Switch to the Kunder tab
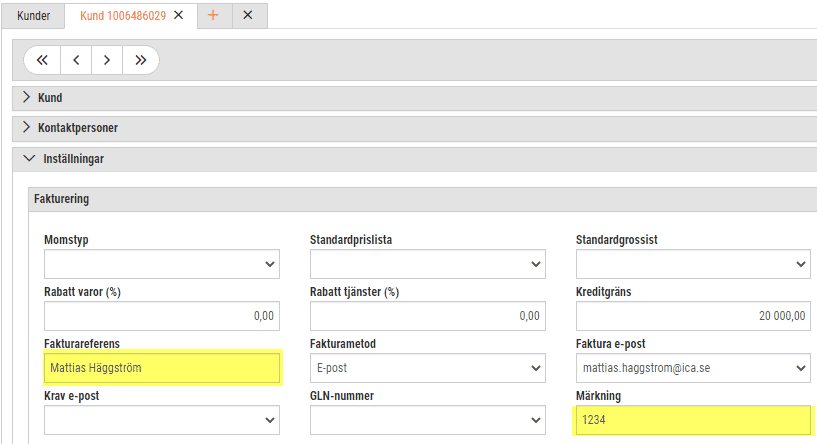 point(33,16)
